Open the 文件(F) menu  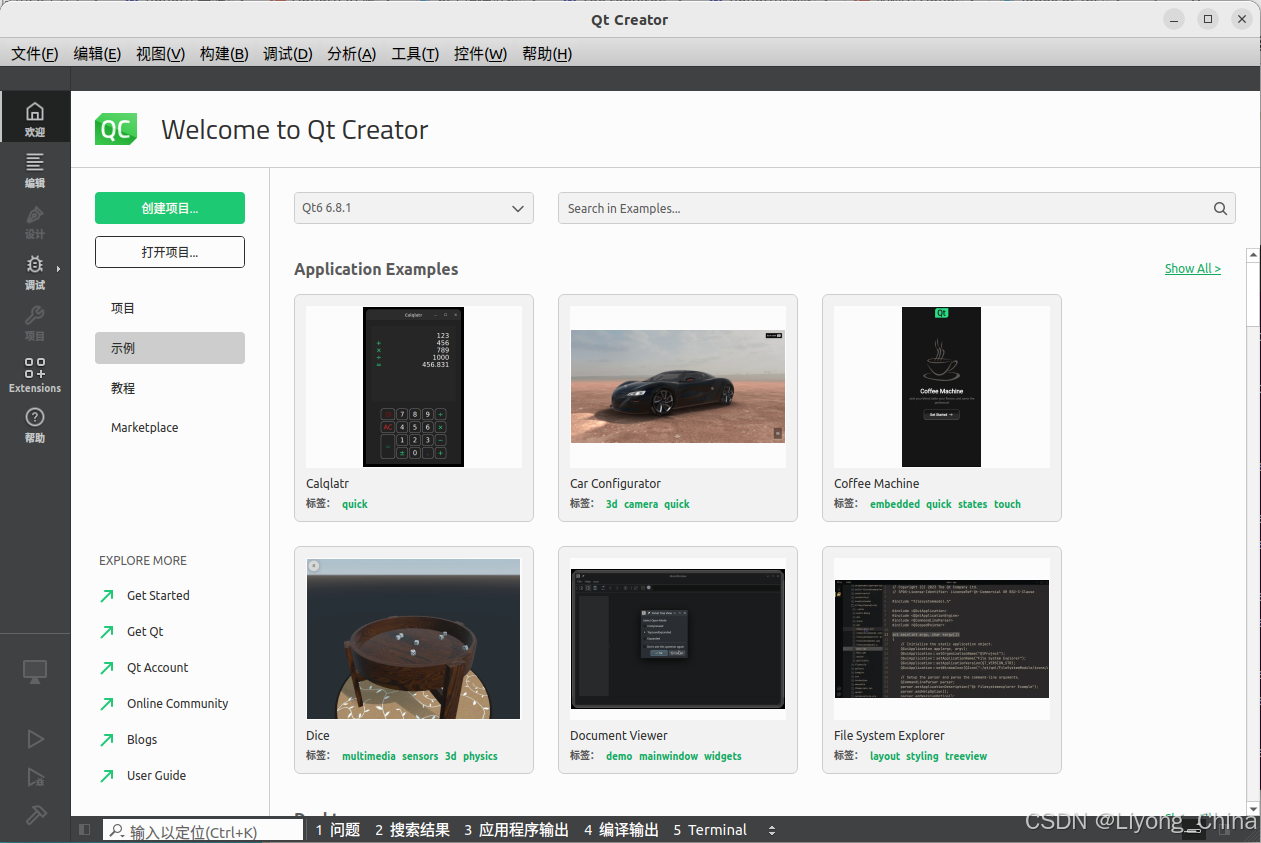pos(35,54)
